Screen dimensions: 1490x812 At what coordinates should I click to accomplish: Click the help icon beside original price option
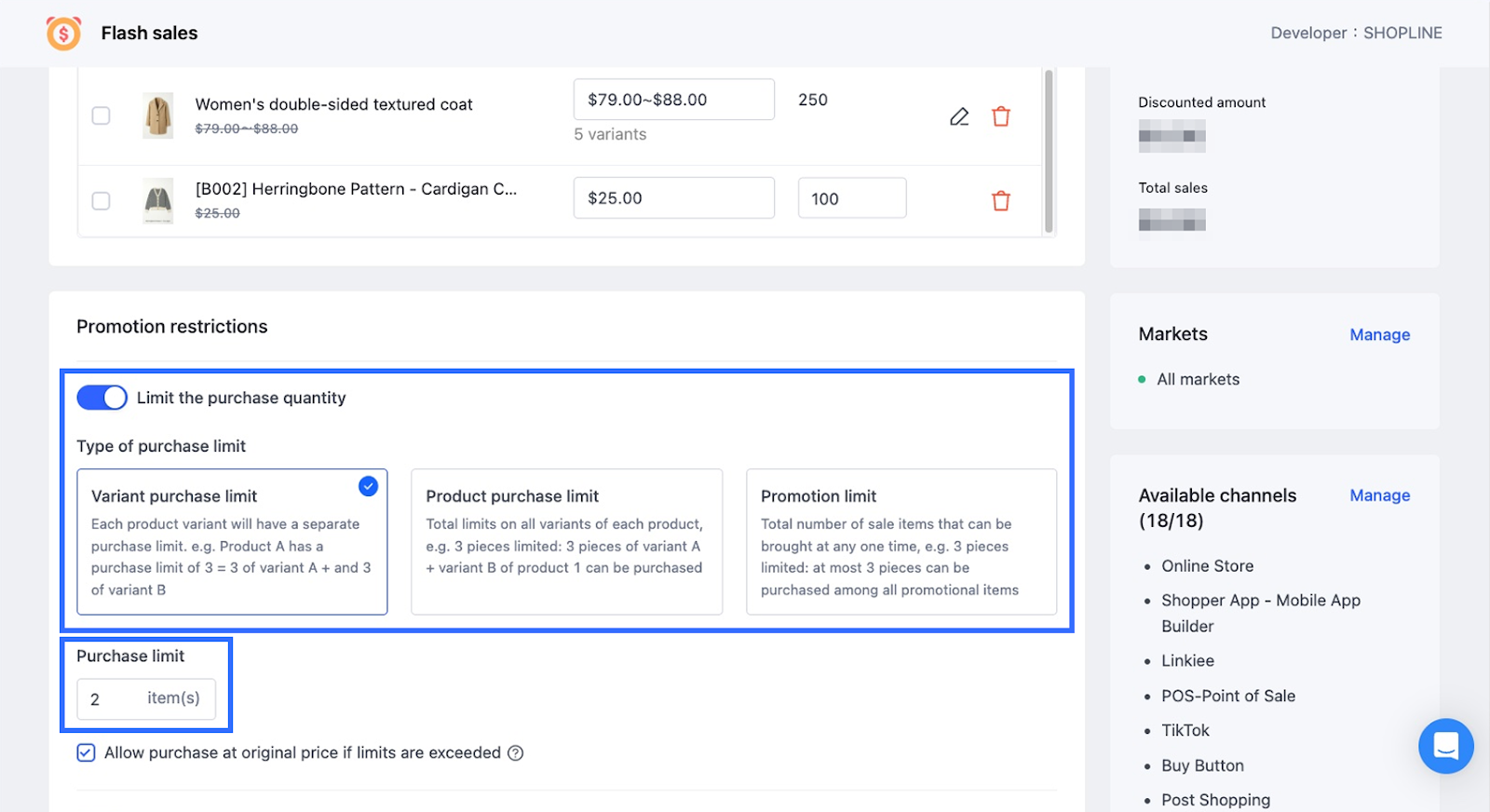coord(515,753)
